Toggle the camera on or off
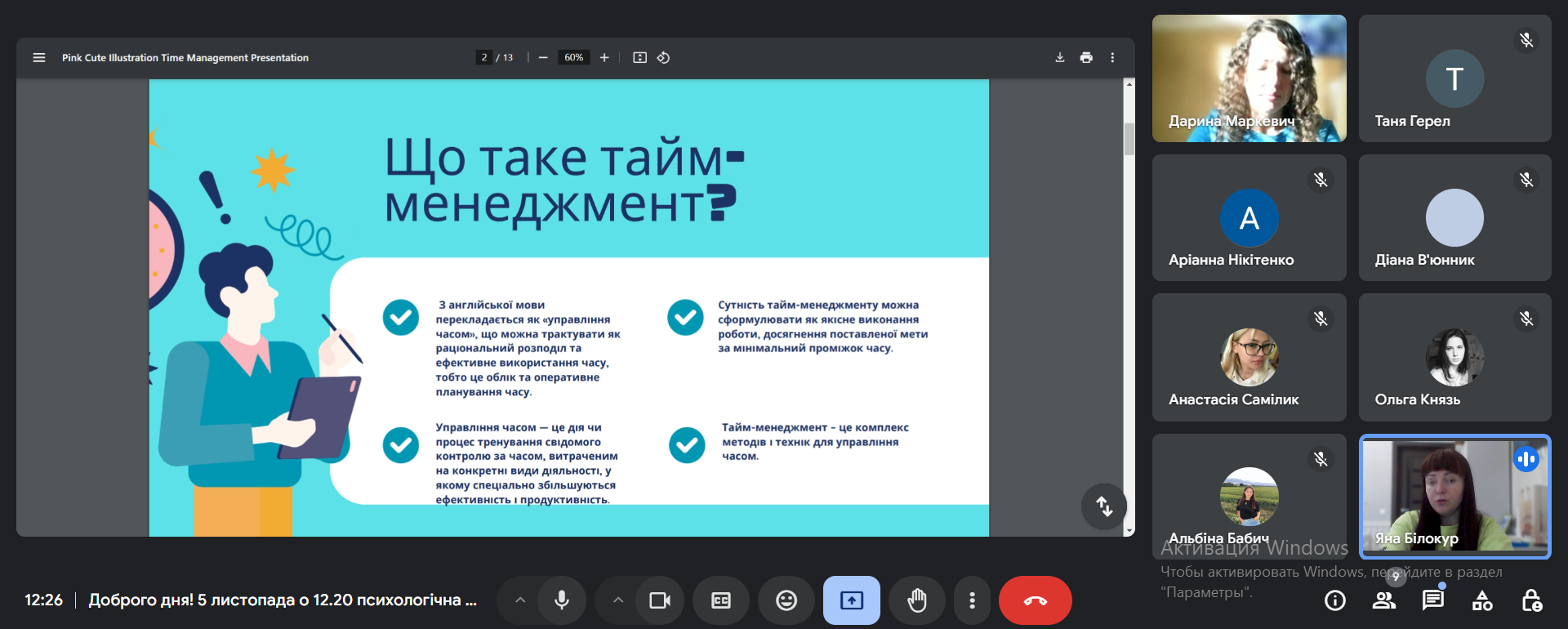 659,600
